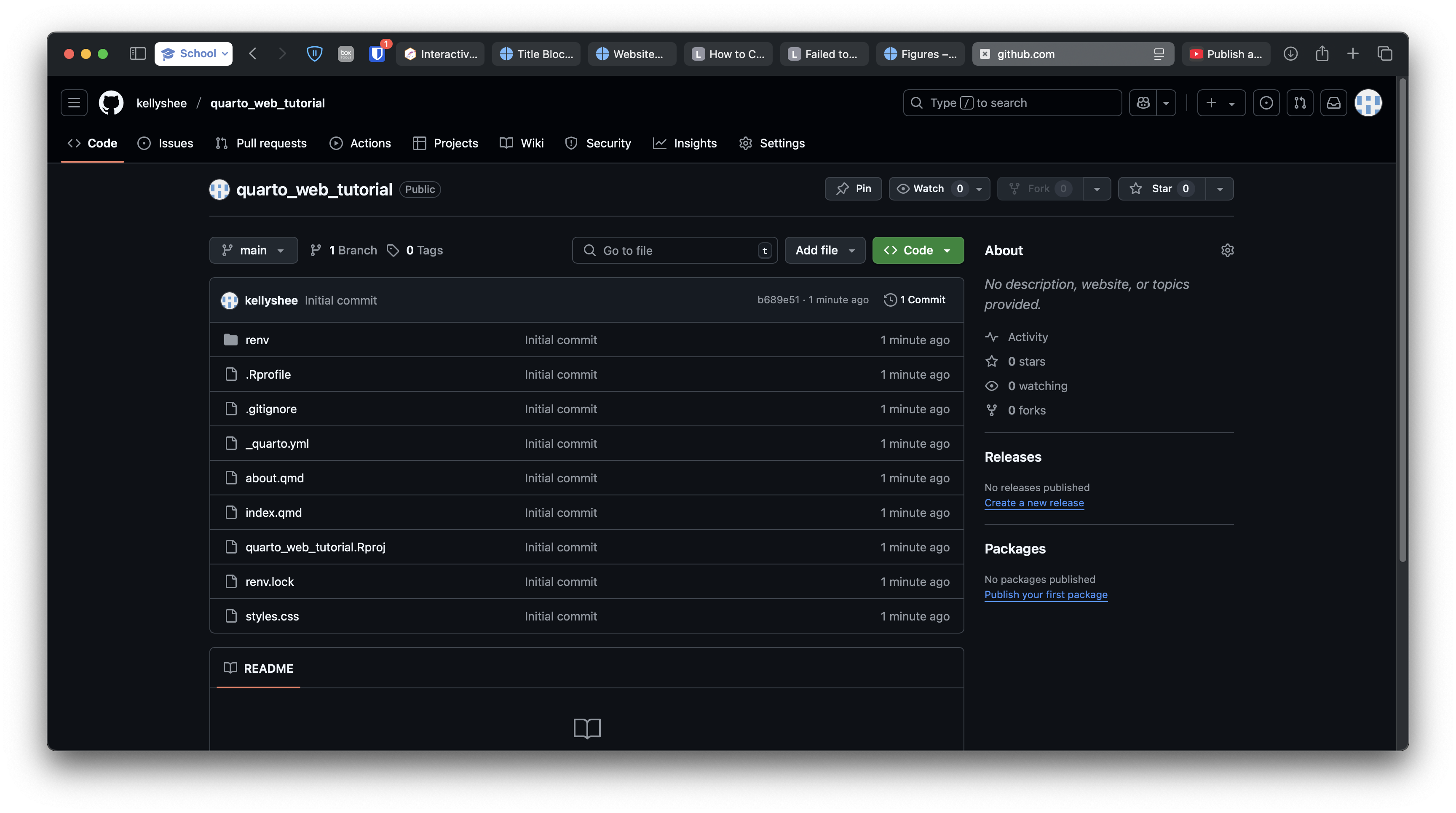Open commit hash b689e51
Viewport: 1456px width, 813px height.
coord(778,300)
